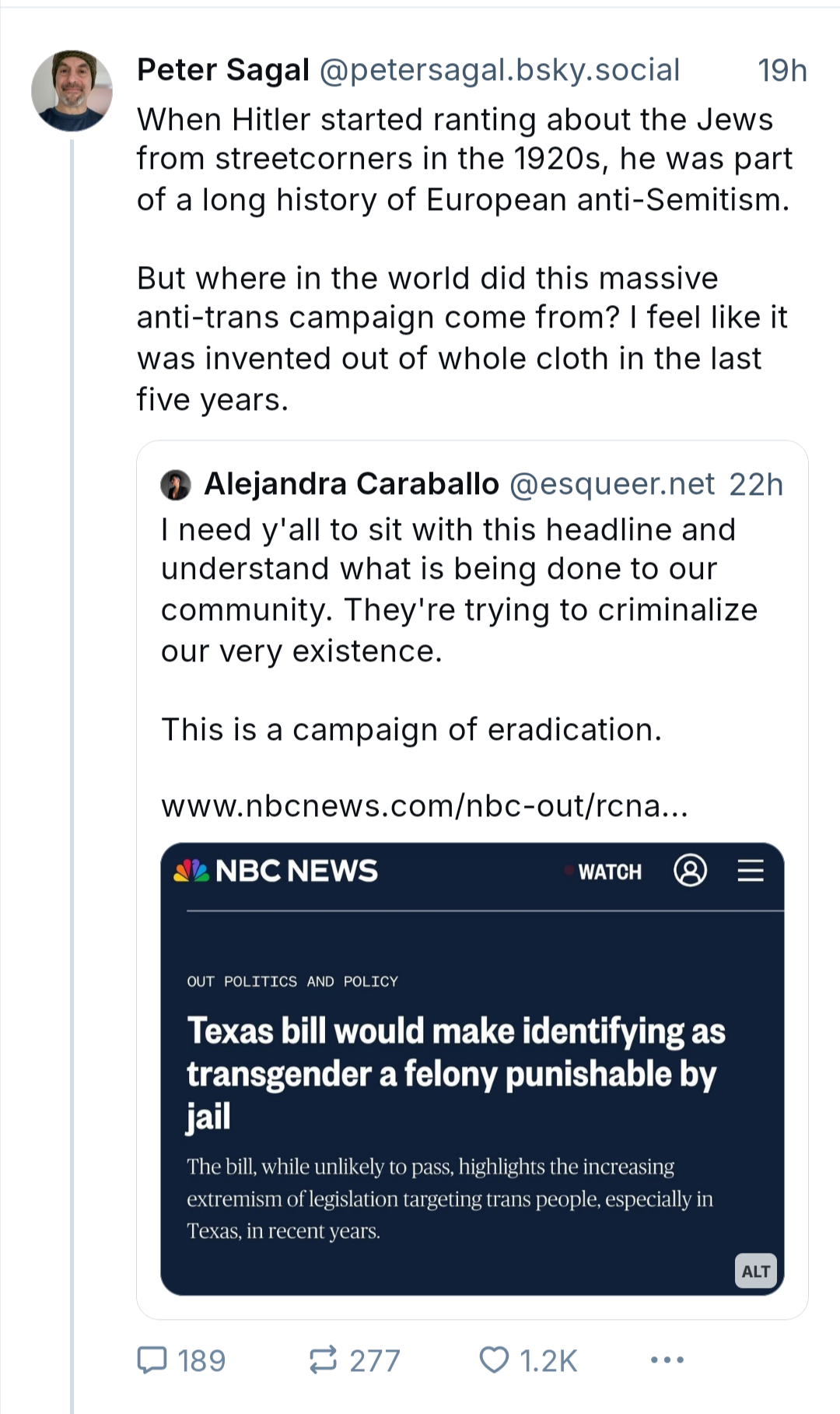Click the Texas bill headline text
Screen dimensions: 840x1414
point(455,1072)
